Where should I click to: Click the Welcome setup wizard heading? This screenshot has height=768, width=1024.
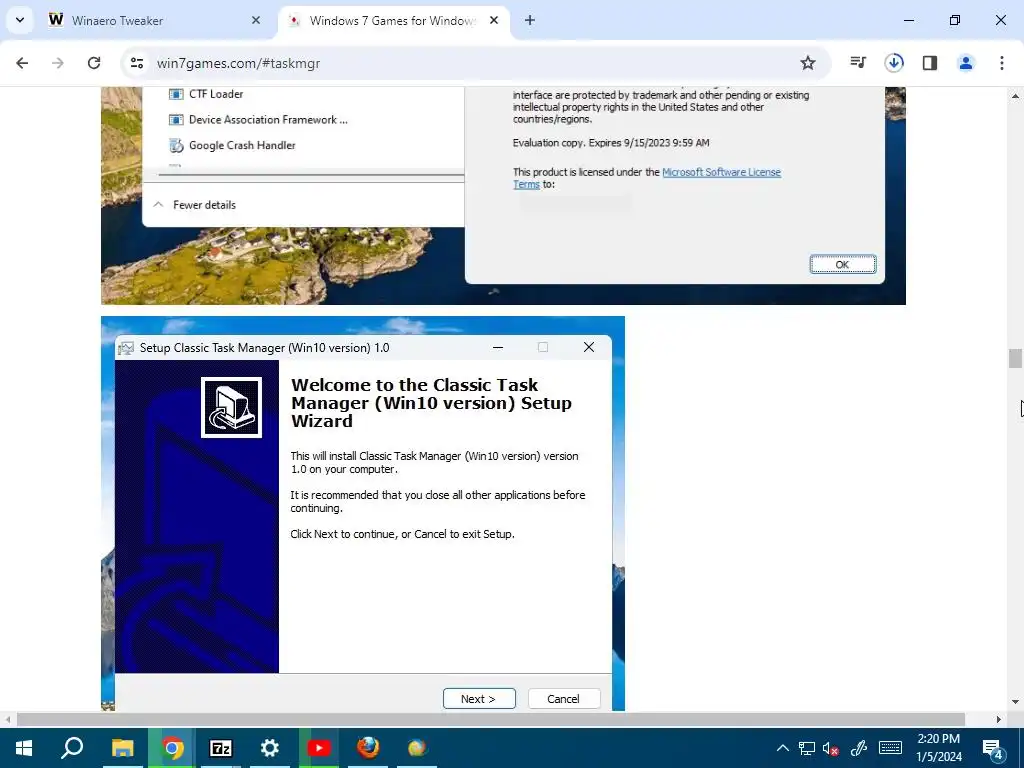click(x=431, y=403)
